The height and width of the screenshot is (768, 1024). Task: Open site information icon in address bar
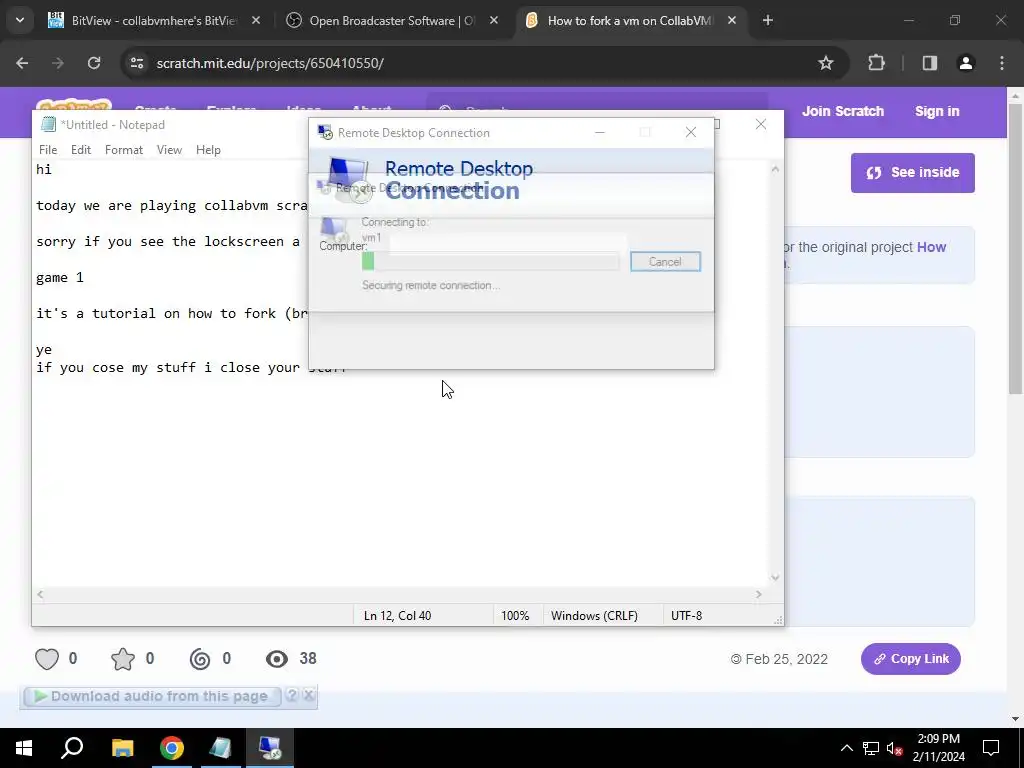pos(137,63)
